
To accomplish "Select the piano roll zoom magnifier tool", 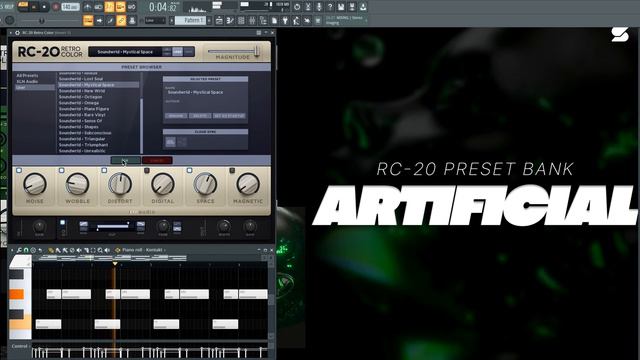I will (100, 250).
